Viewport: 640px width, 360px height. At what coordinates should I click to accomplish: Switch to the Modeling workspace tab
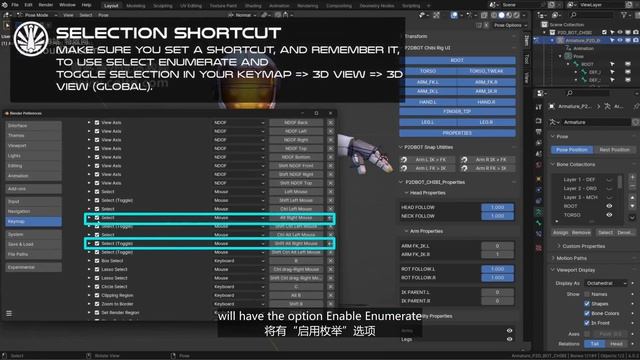tap(136, 6)
